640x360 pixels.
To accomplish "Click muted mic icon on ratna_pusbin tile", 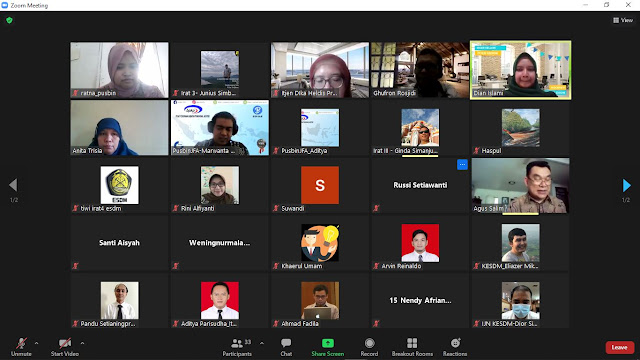I will click(76, 93).
